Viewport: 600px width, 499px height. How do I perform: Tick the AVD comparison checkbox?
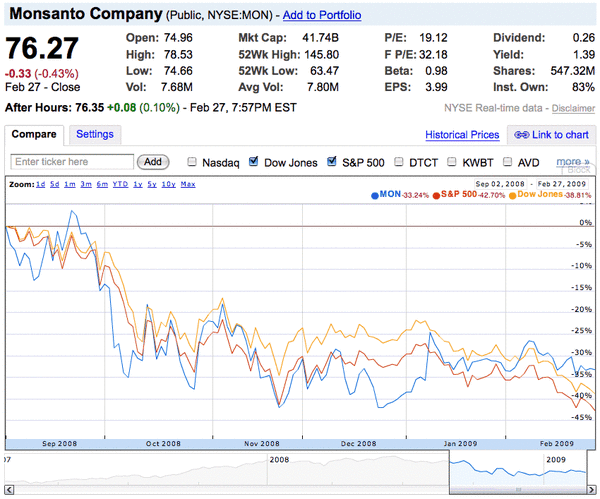tap(507, 162)
